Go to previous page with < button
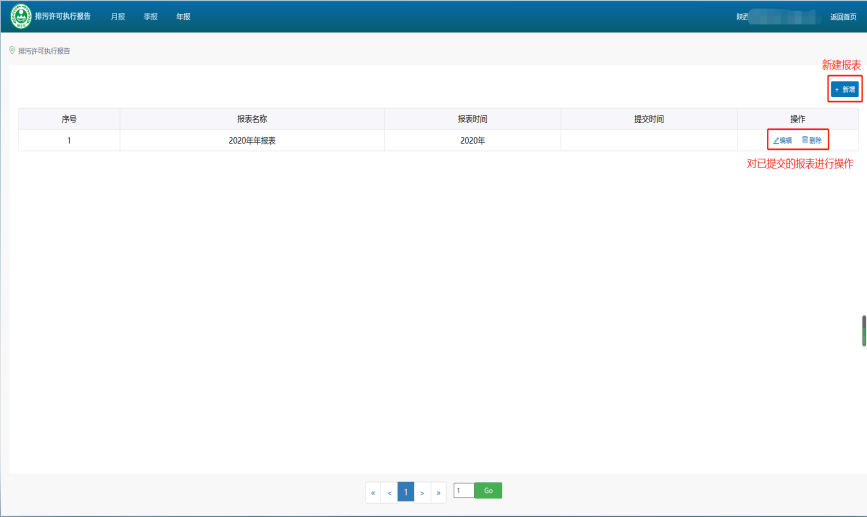Viewport: 867px width, 517px height. 389,492
